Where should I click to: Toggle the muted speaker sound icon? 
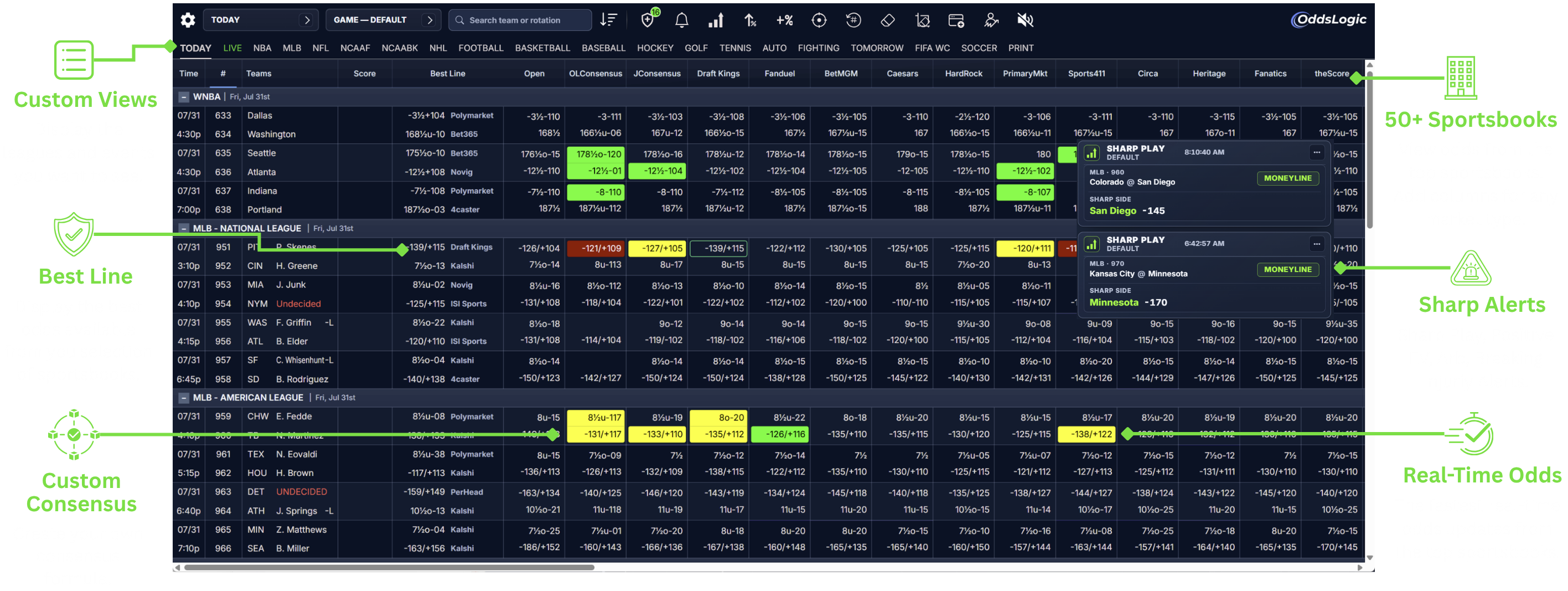click(x=1025, y=20)
